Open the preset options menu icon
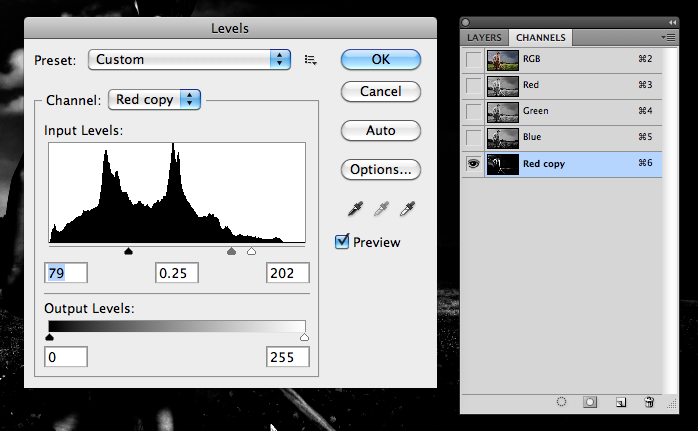 [310, 60]
